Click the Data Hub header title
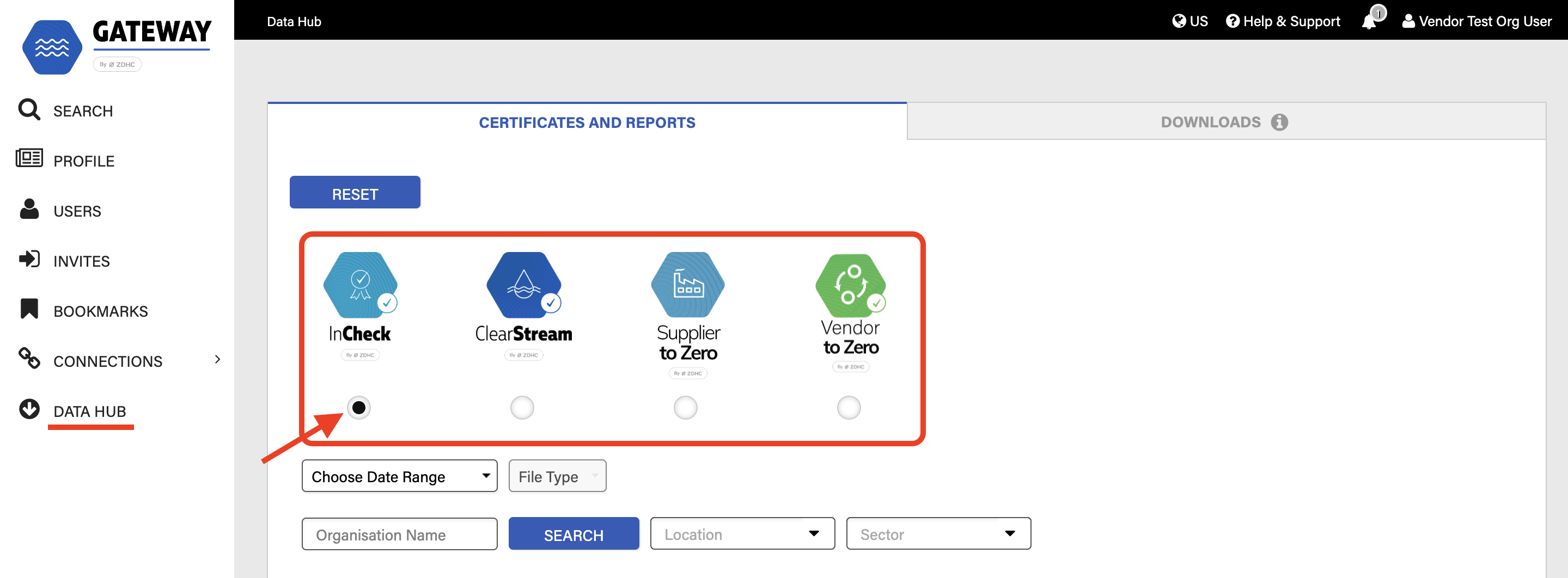 (294, 21)
